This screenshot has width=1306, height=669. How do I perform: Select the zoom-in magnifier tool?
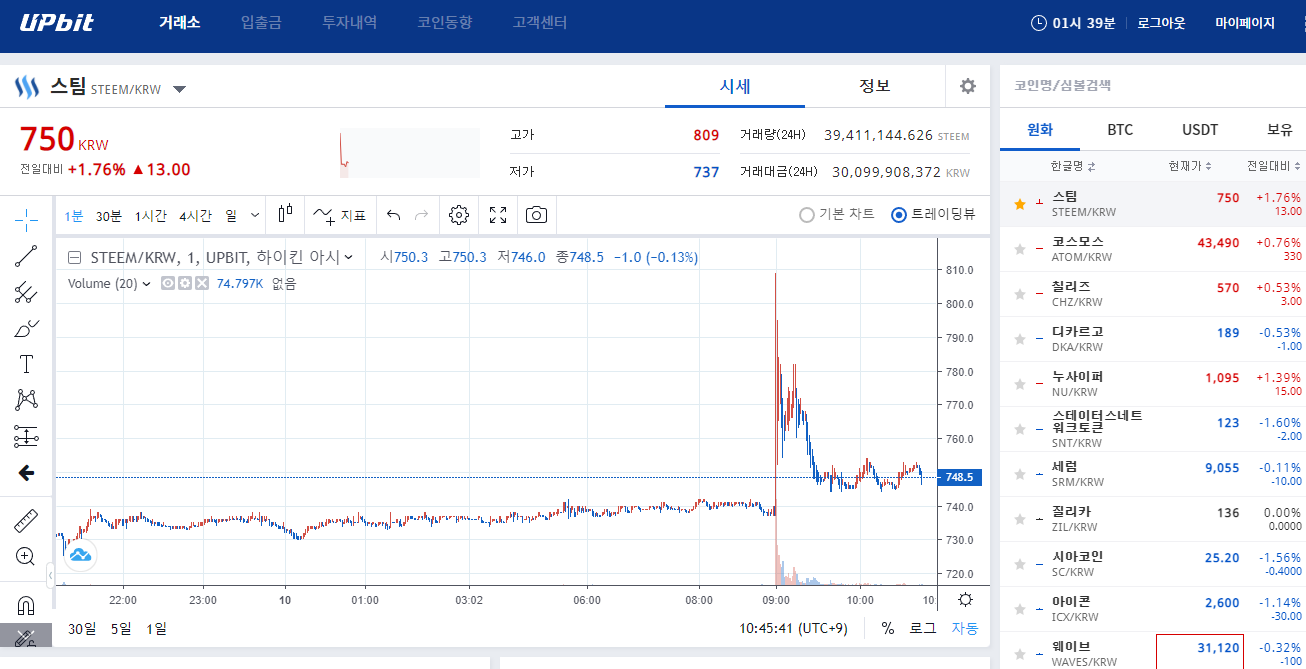point(26,556)
